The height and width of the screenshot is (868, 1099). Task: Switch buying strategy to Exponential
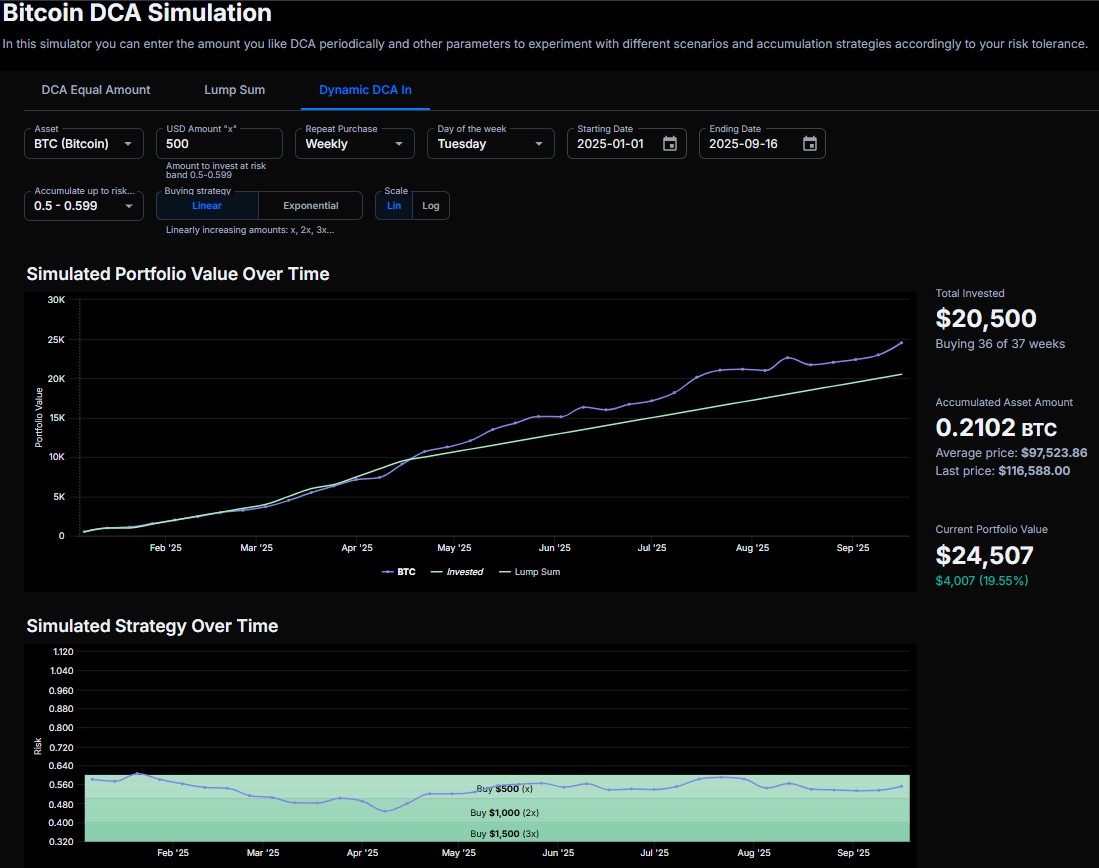pyautogui.click(x=310, y=206)
